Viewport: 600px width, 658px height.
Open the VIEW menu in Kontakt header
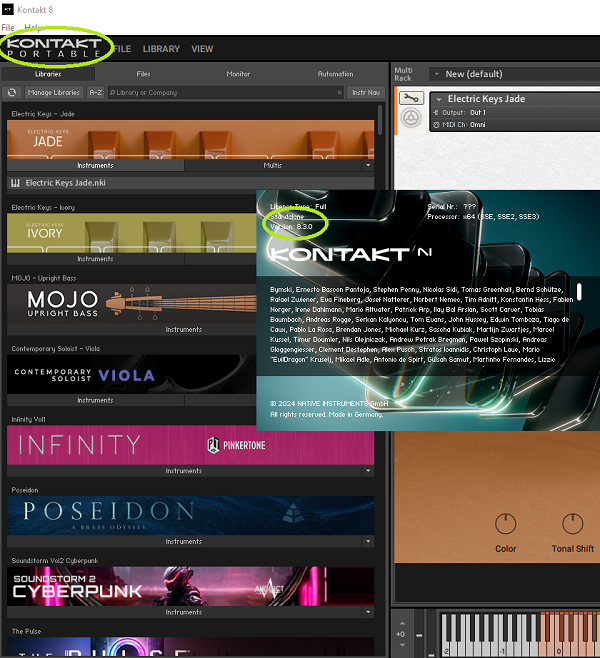pyautogui.click(x=202, y=49)
